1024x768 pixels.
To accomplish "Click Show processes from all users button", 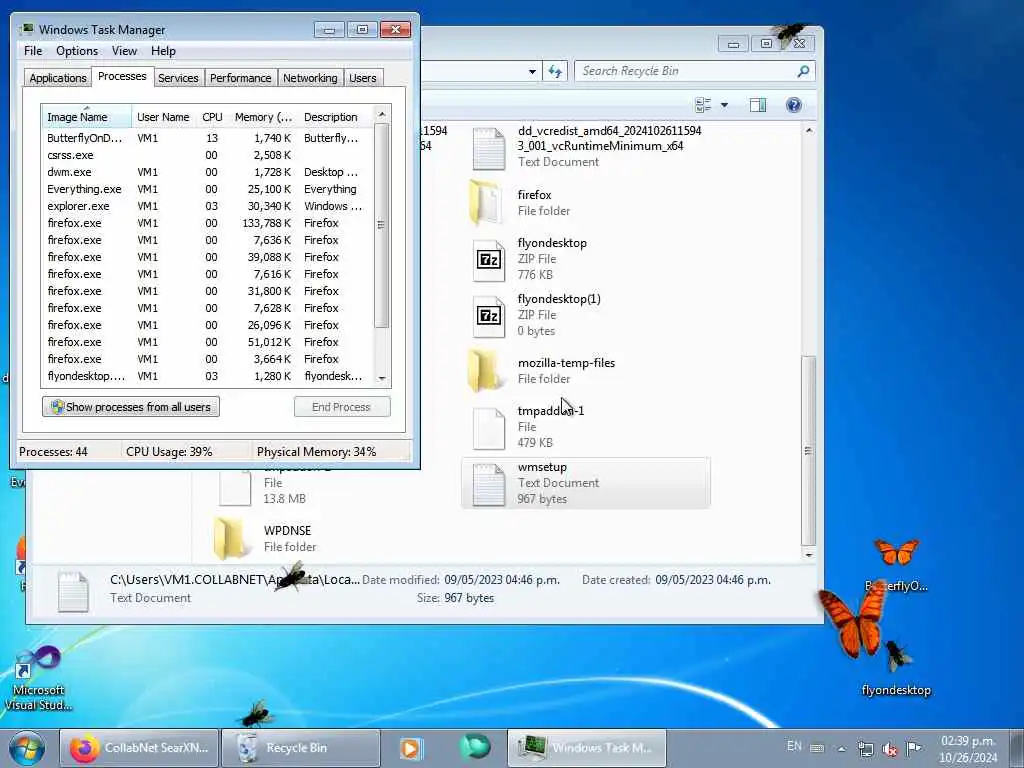I will point(131,407).
